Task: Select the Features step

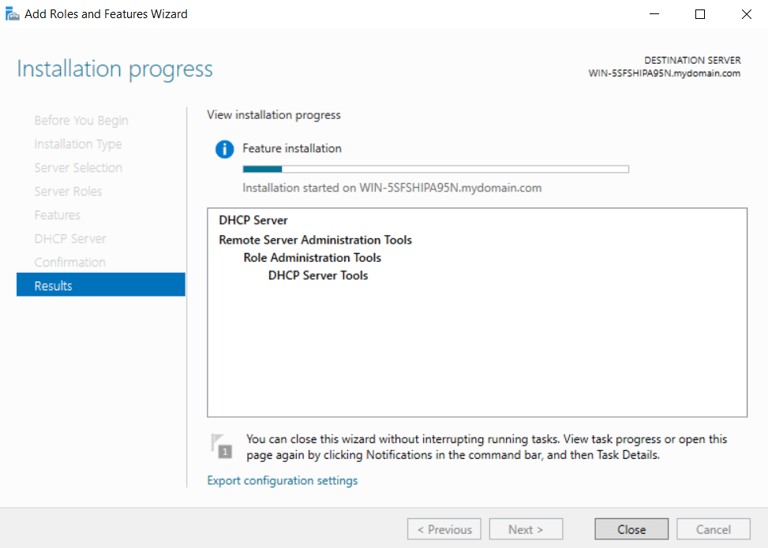Action: tap(57, 215)
